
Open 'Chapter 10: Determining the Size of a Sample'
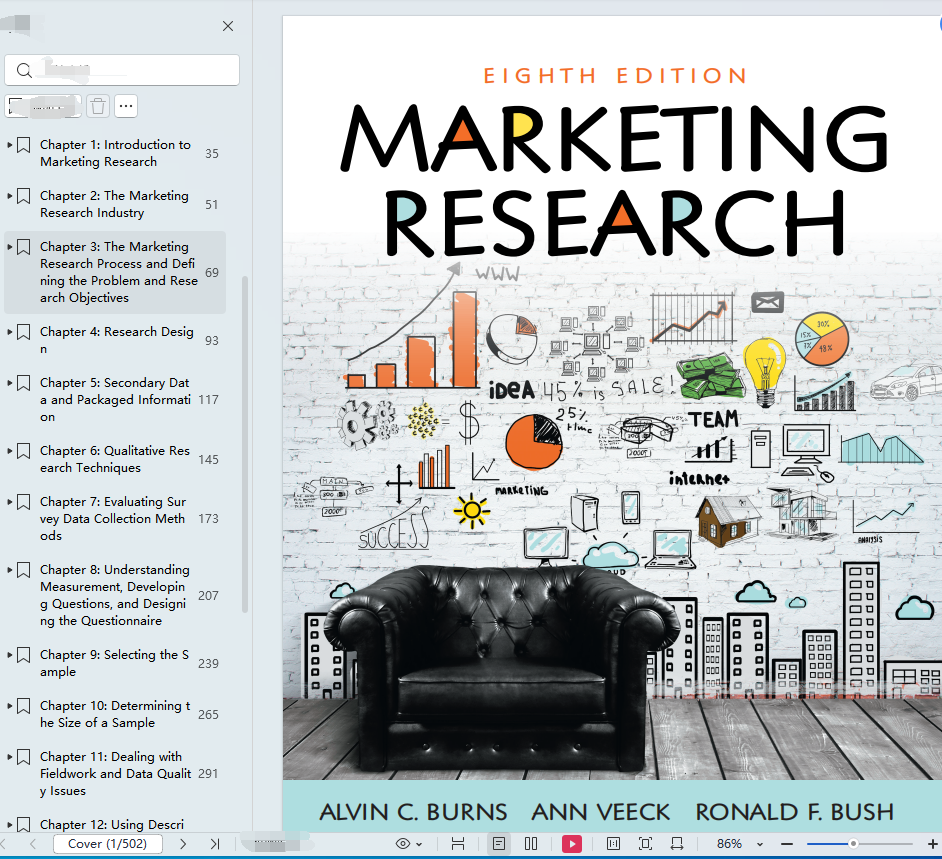115,714
